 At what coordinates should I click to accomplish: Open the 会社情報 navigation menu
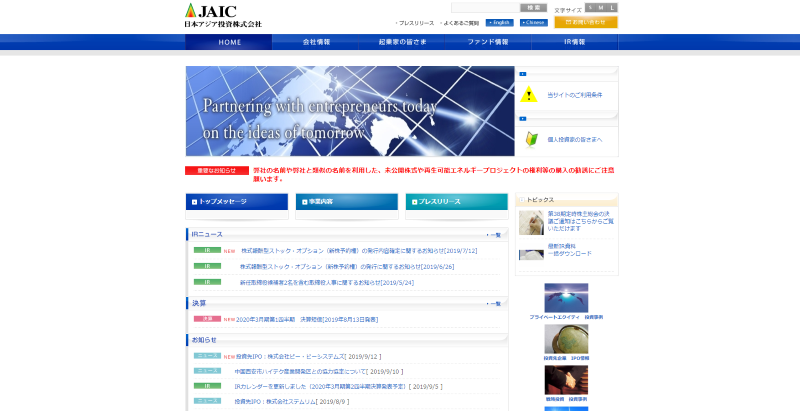(316, 42)
